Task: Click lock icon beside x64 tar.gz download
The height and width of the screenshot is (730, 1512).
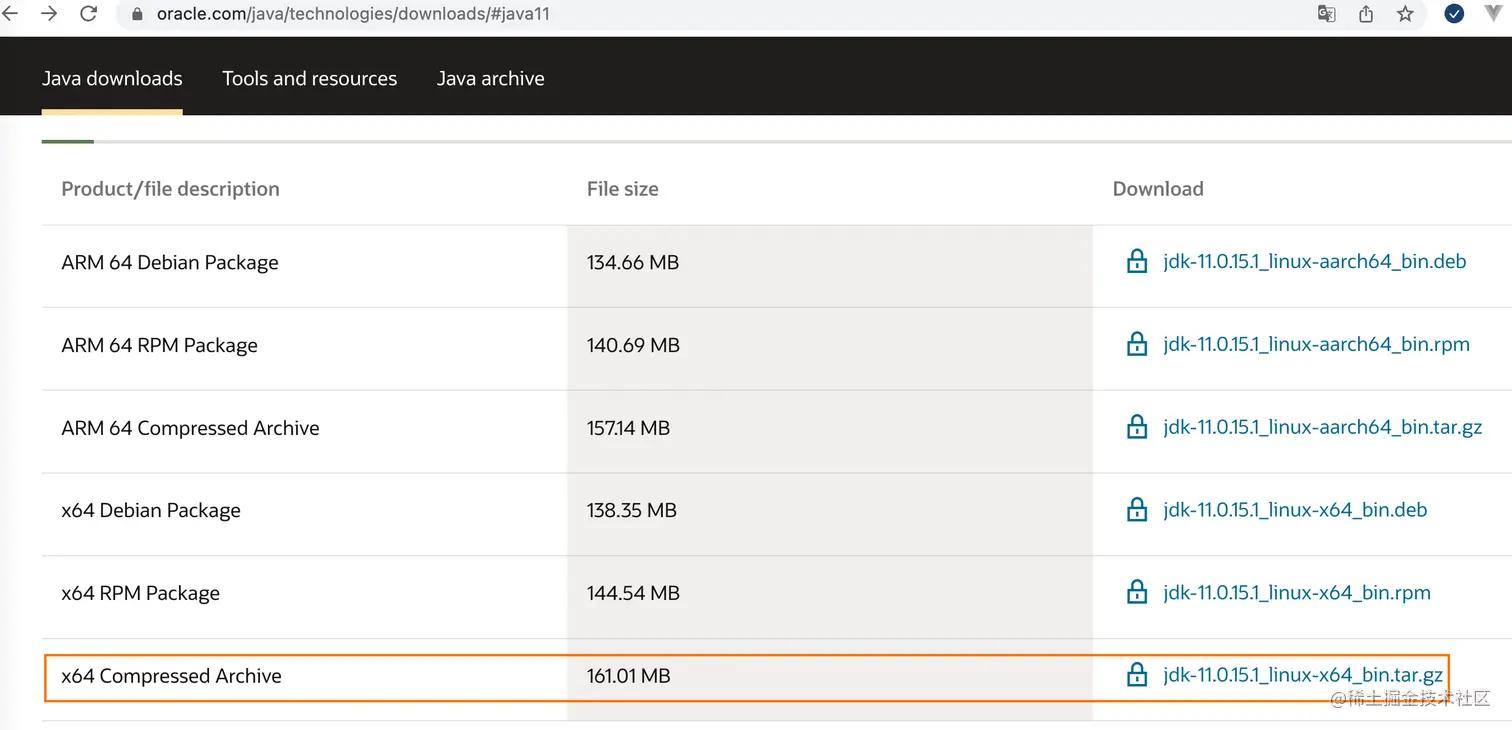Action: [x=1137, y=676]
